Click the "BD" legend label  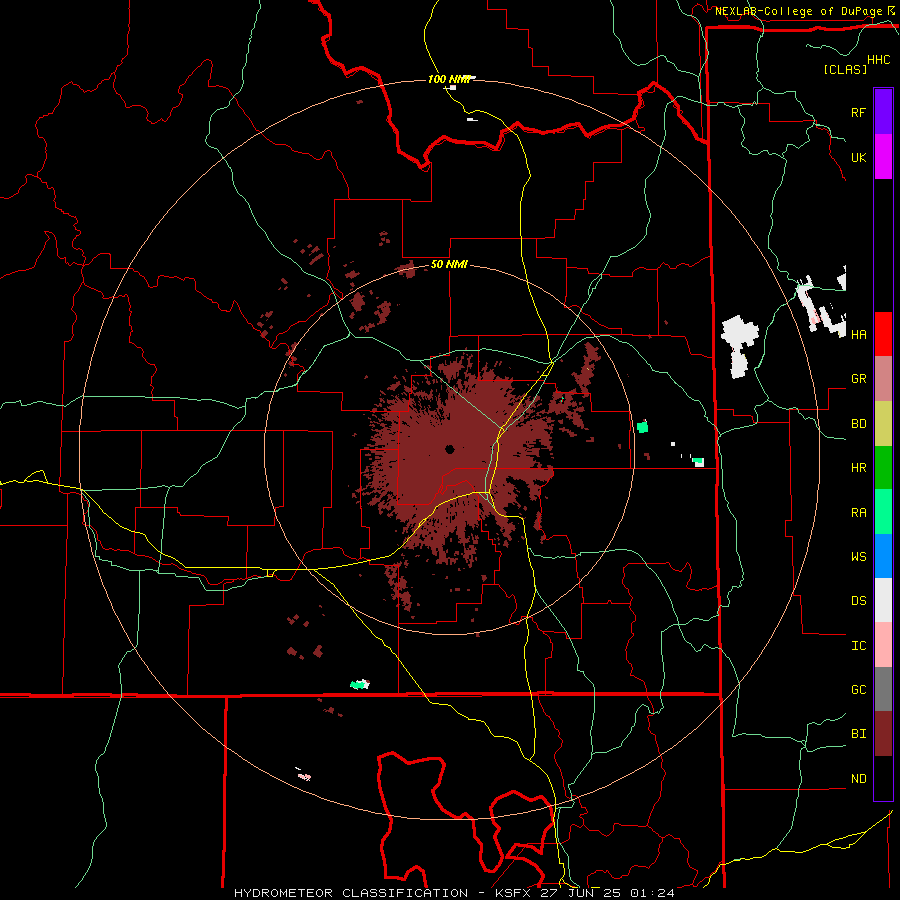click(x=858, y=424)
